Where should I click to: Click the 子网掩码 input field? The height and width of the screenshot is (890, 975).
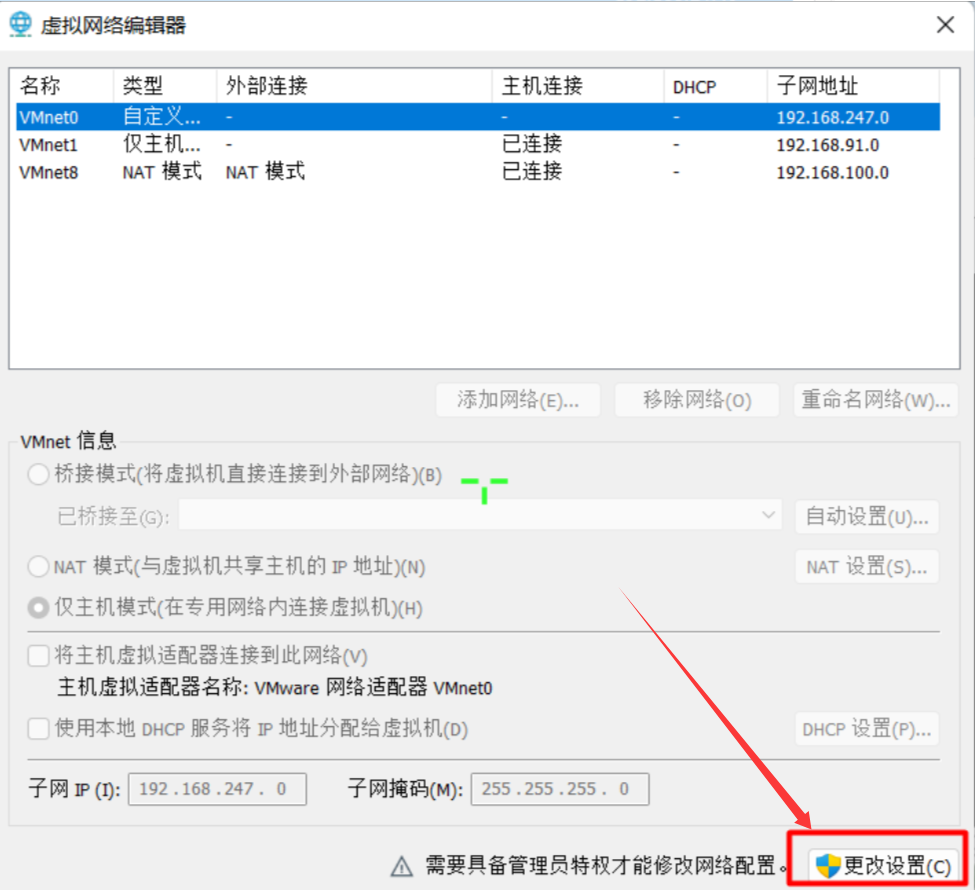click(x=560, y=789)
